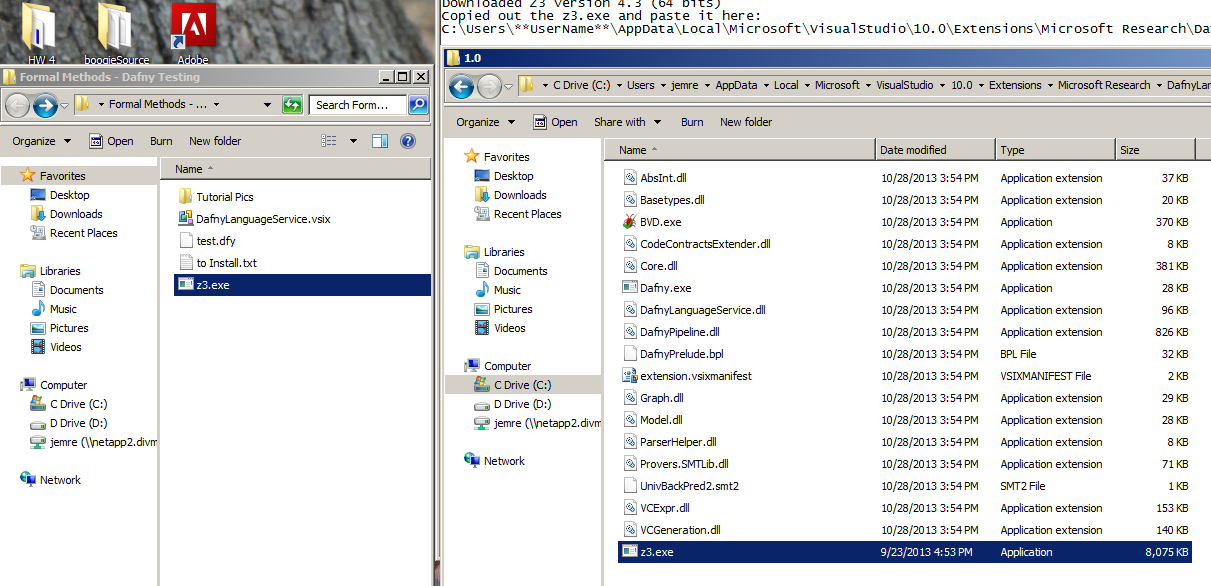Launch the Adobe desktop shortcut
Image resolution: width=1211 pixels, height=586 pixels.
click(193, 32)
